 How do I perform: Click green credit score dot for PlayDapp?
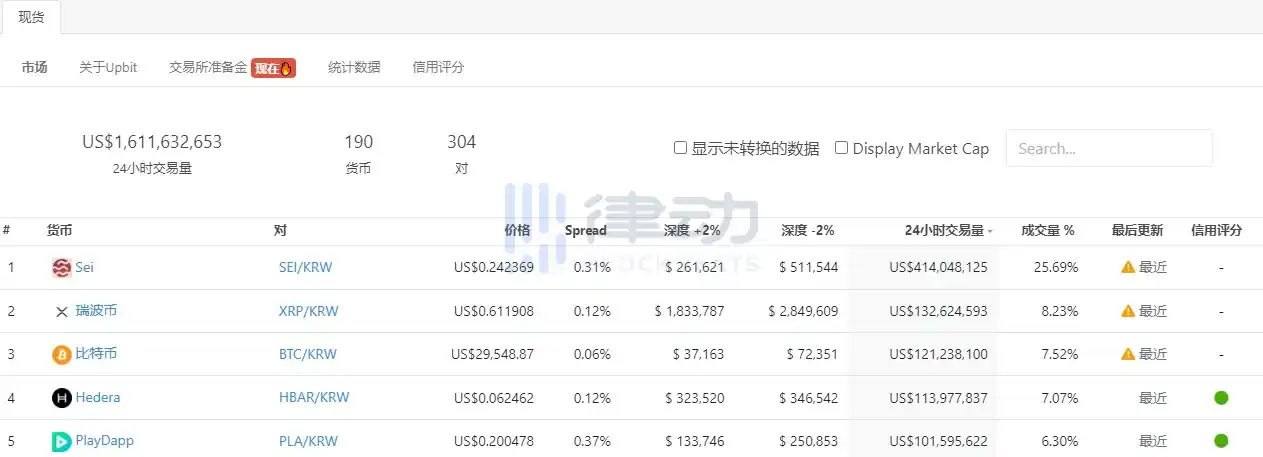pyautogui.click(x=1221, y=441)
